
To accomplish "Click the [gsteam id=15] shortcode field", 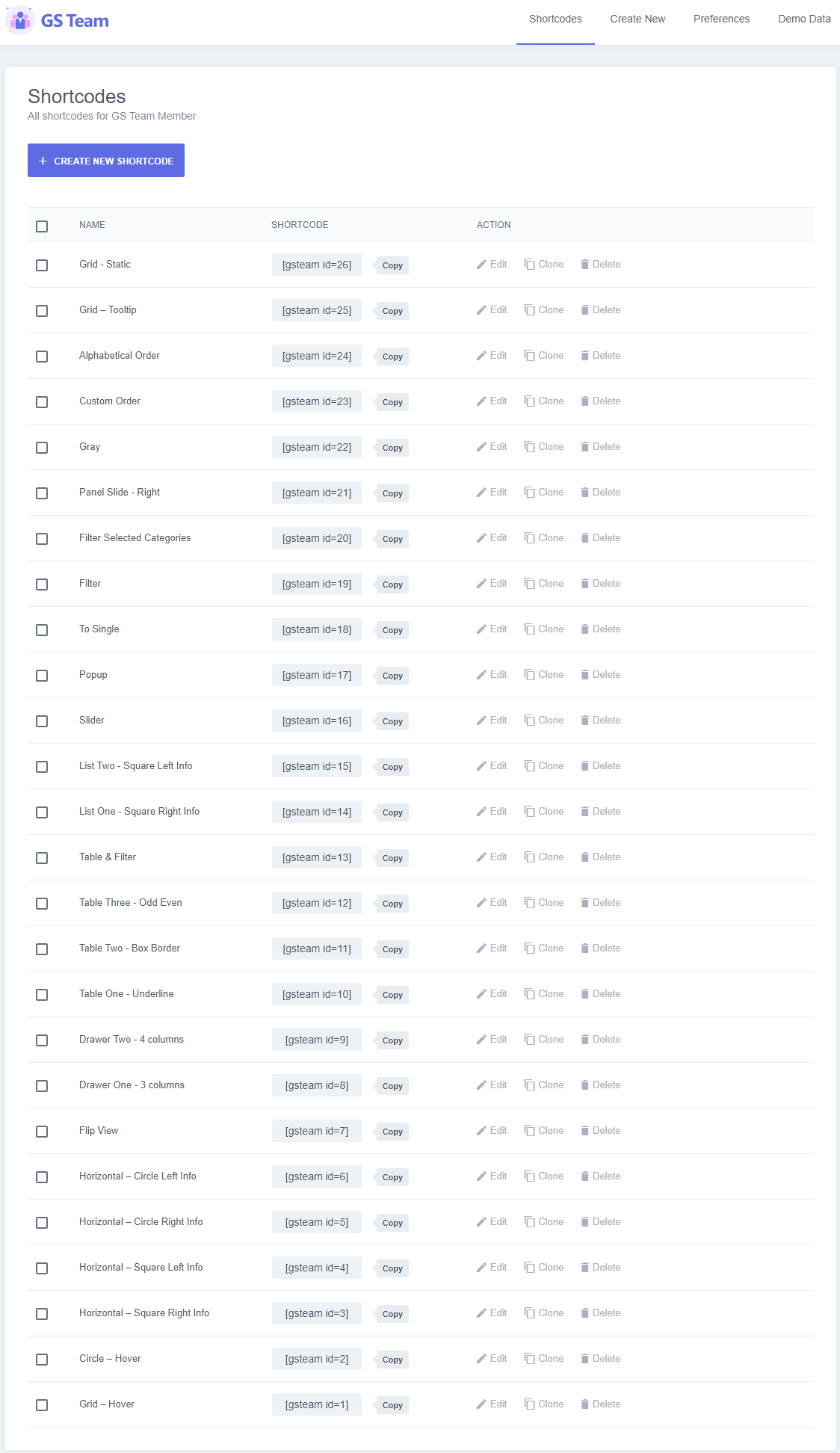I will 317,766.
